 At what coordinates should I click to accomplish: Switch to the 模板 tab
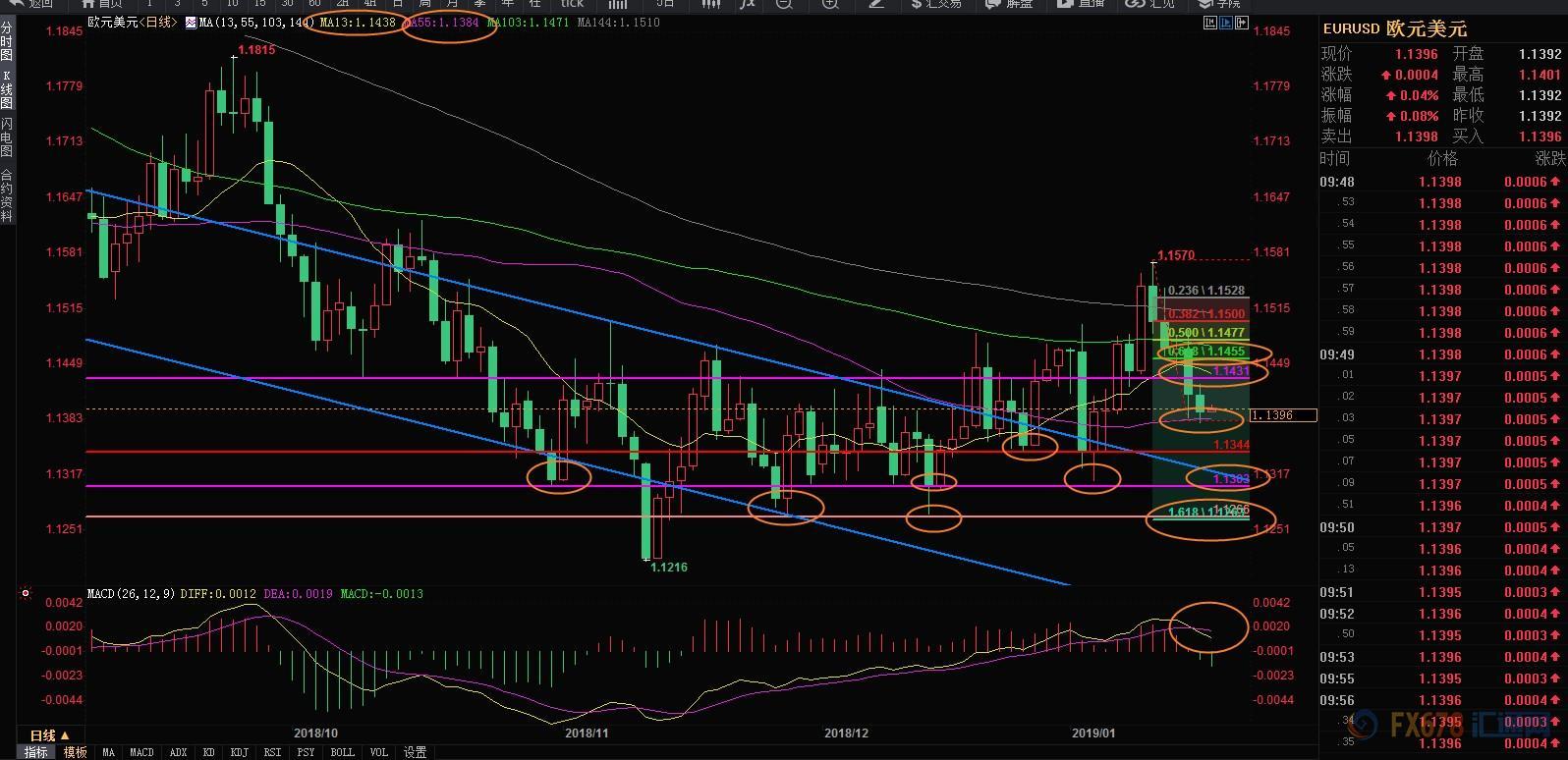[x=75, y=752]
